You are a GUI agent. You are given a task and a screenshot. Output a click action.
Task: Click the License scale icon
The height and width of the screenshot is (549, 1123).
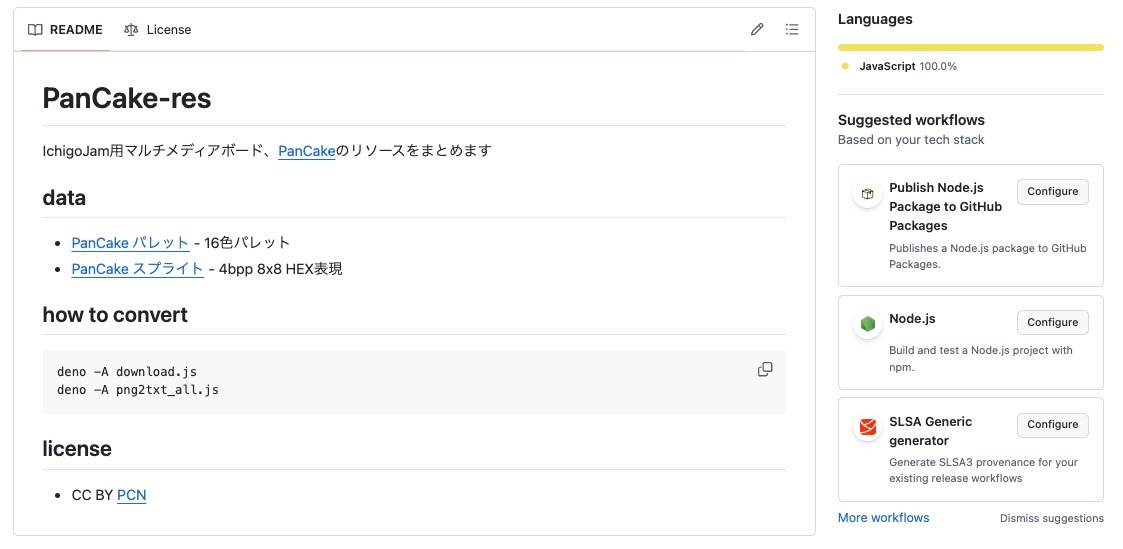[x=131, y=30]
